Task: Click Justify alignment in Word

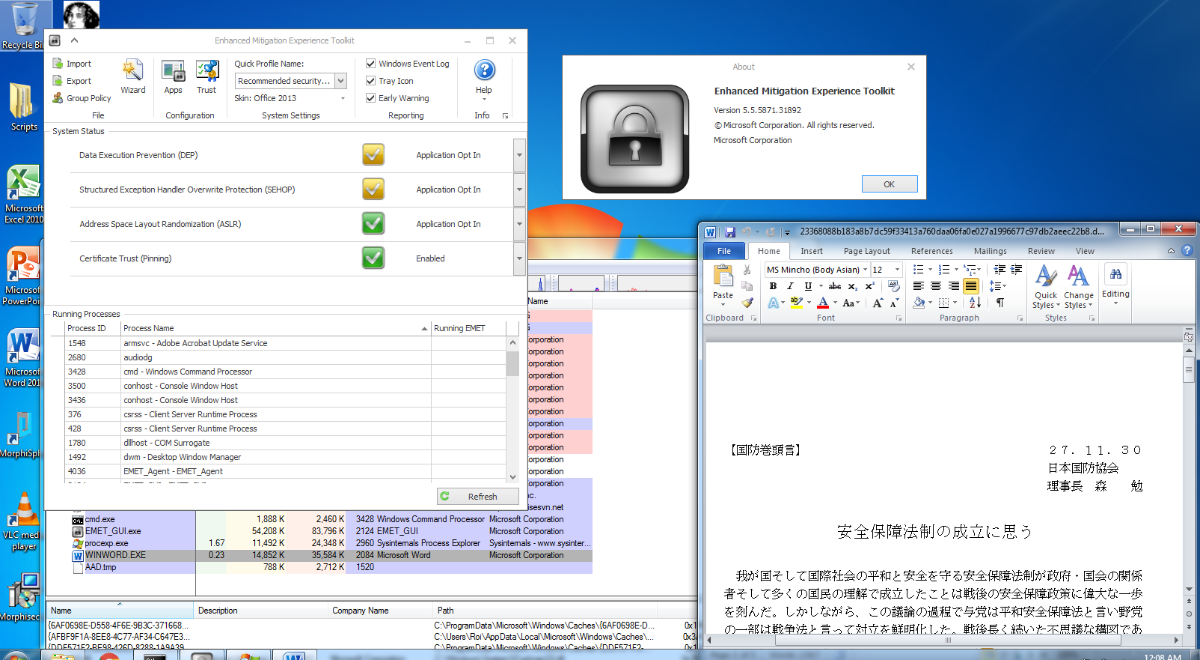Action: pyautogui.click(x=970, y=286)
